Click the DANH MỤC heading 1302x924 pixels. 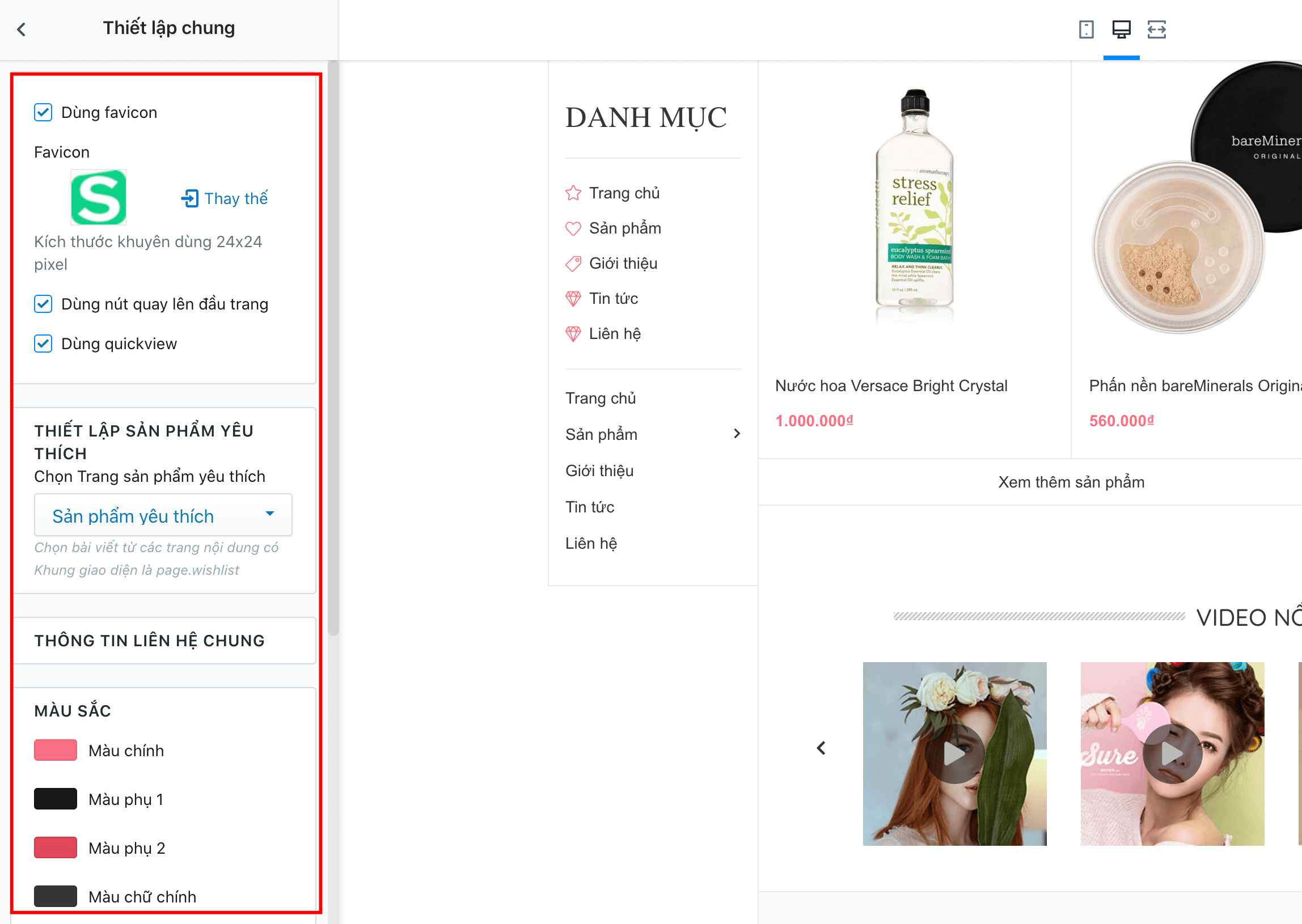point(646,118)
